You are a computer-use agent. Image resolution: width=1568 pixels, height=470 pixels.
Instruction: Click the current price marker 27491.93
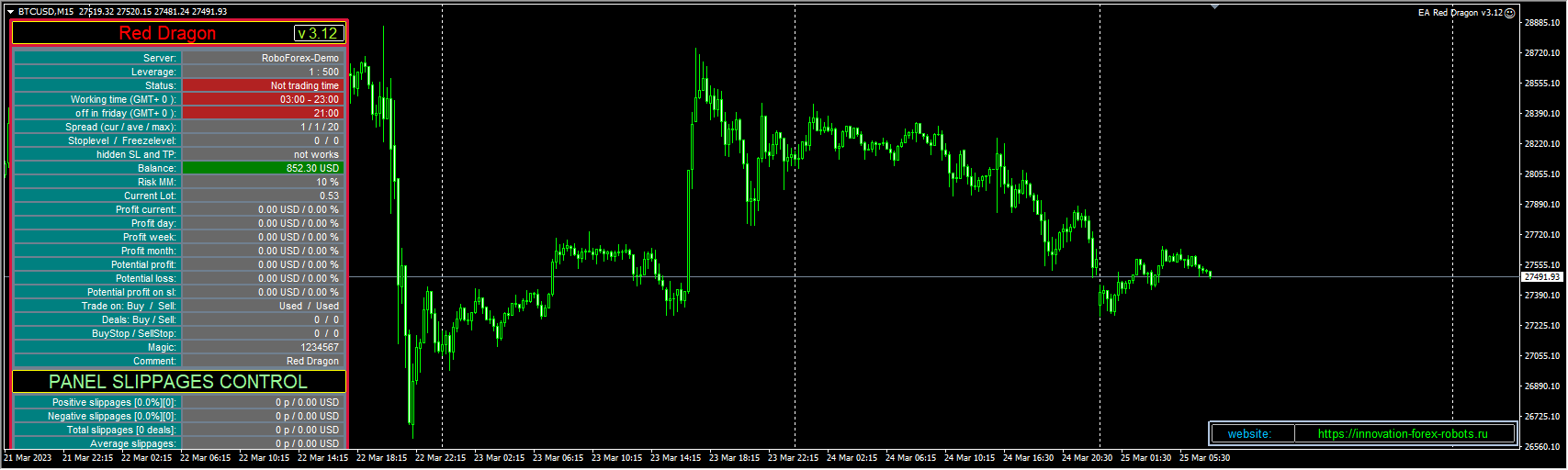[1542, 276]
